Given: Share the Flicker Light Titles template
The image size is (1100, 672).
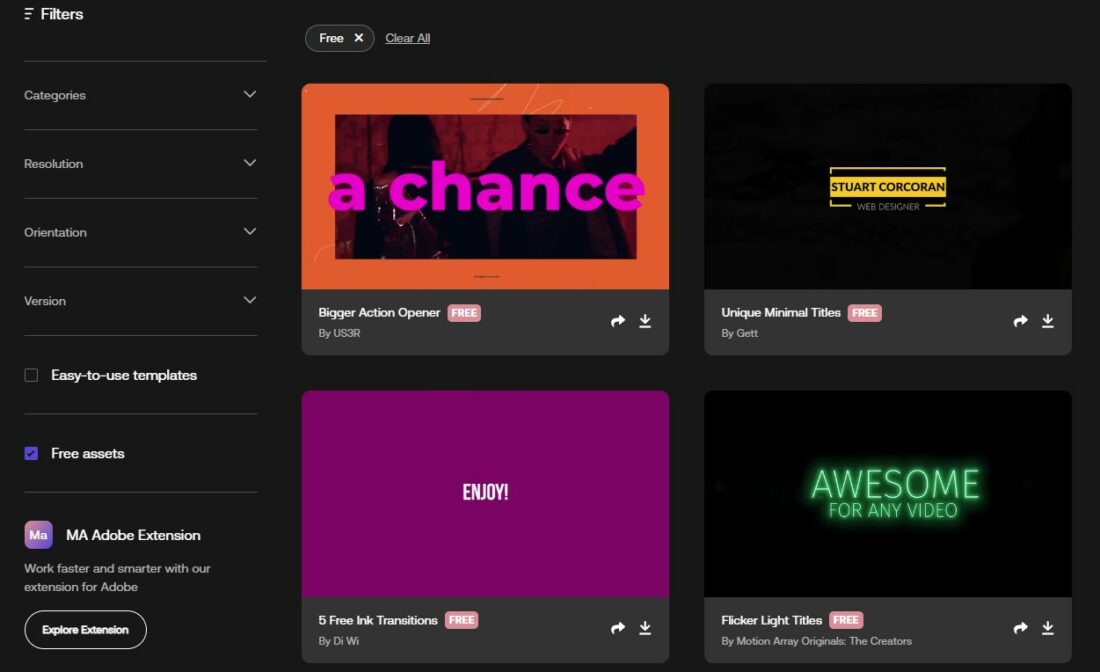Looking at the screenshot, I should click(x=1021, y=628).
